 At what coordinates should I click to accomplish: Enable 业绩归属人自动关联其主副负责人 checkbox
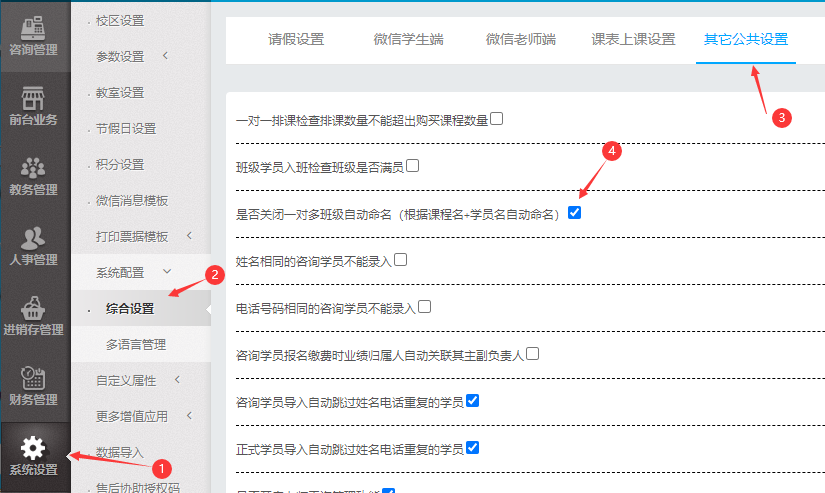coord(532,354)
